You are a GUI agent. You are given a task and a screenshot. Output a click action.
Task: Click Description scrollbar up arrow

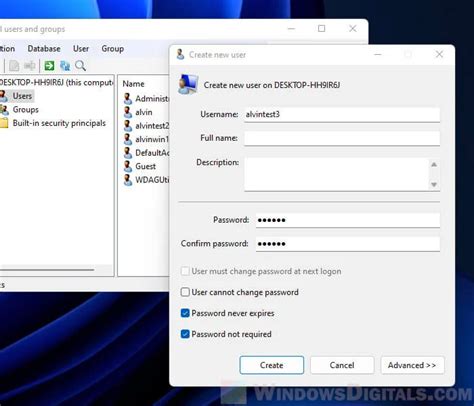(434, 164)
